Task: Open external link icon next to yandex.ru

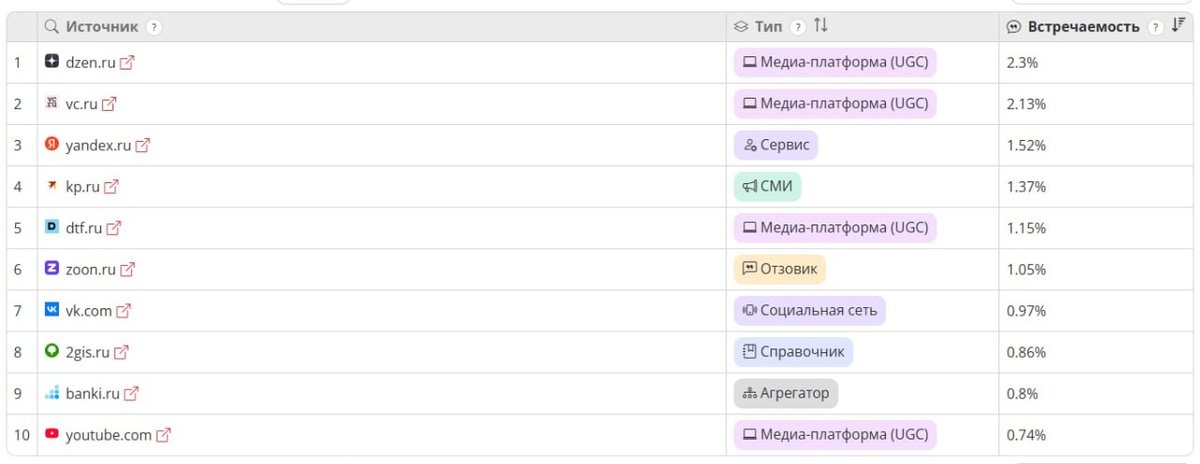Action: pyautogui.click(x=143, y=145)
